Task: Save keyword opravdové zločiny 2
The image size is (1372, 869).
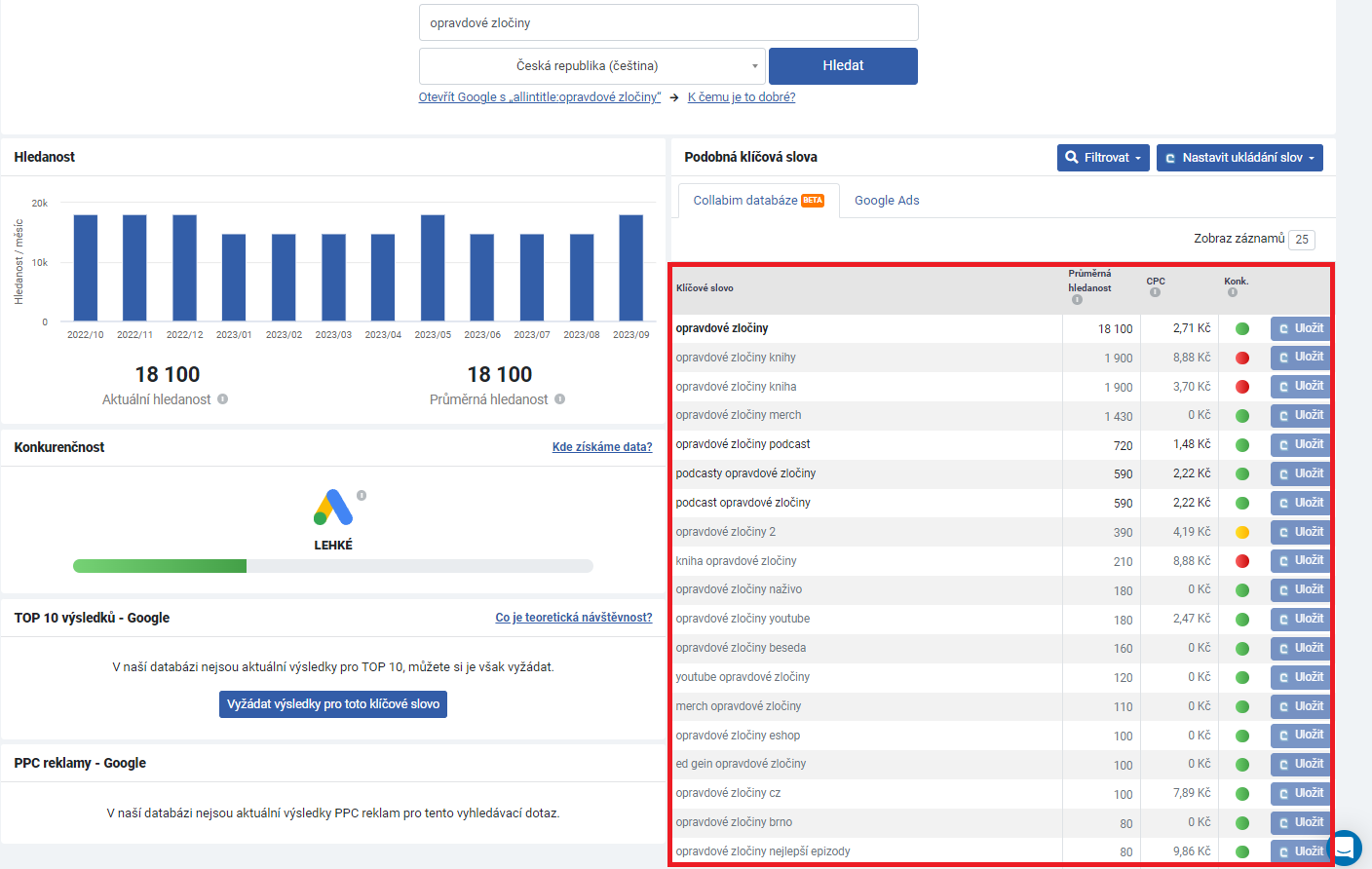Action: (1300, 532)
